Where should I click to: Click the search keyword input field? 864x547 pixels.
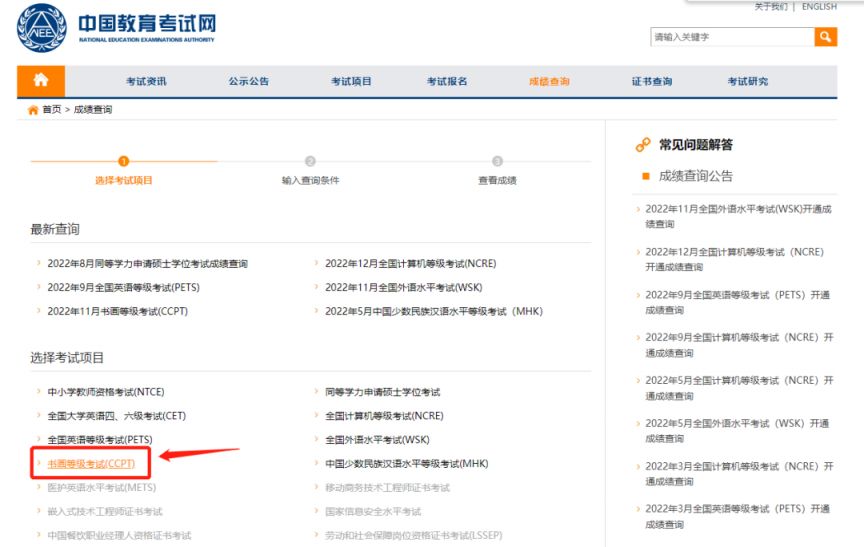point(732,37)
